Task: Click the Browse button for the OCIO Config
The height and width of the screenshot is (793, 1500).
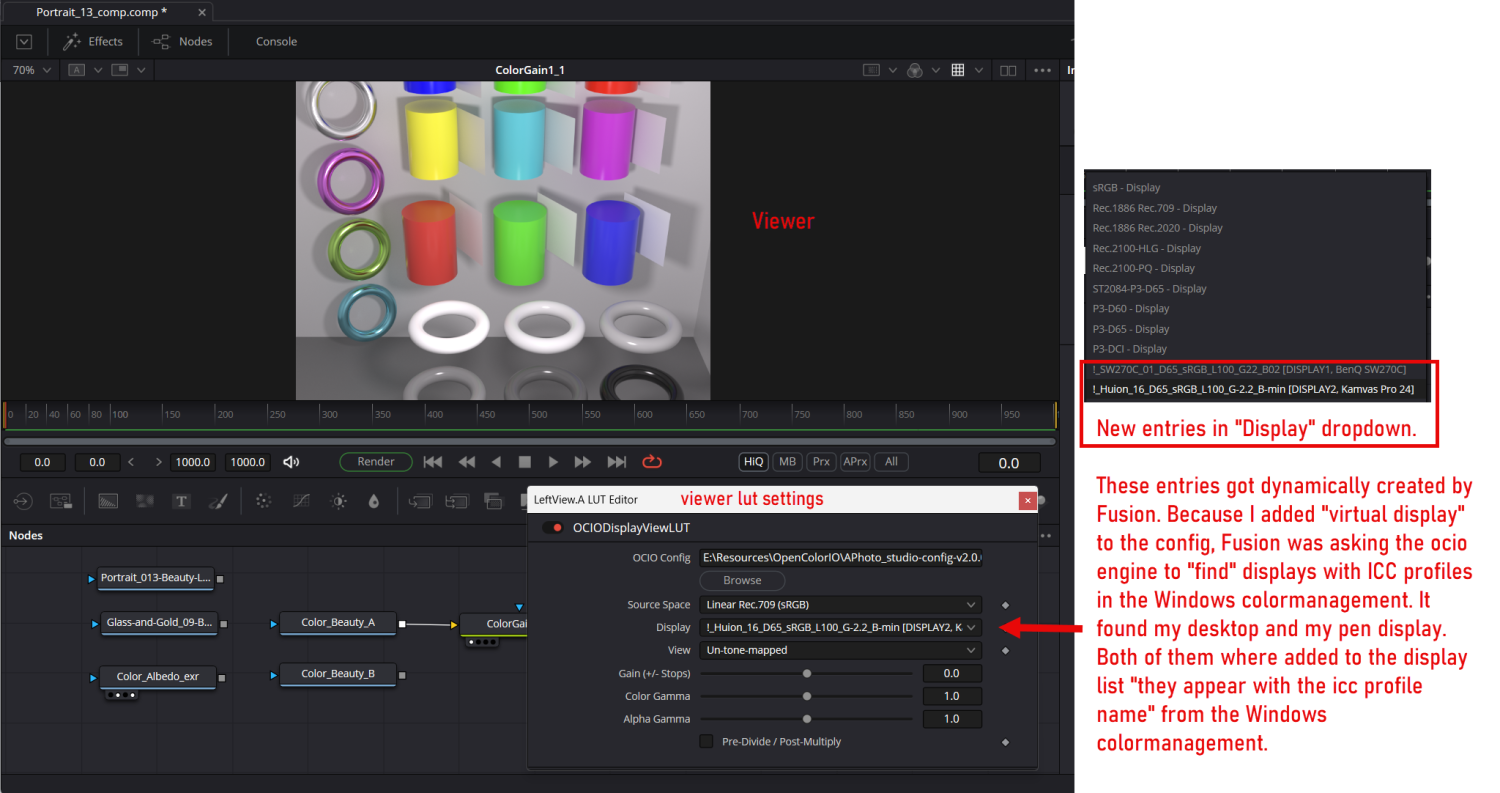Action: point(742,580)
